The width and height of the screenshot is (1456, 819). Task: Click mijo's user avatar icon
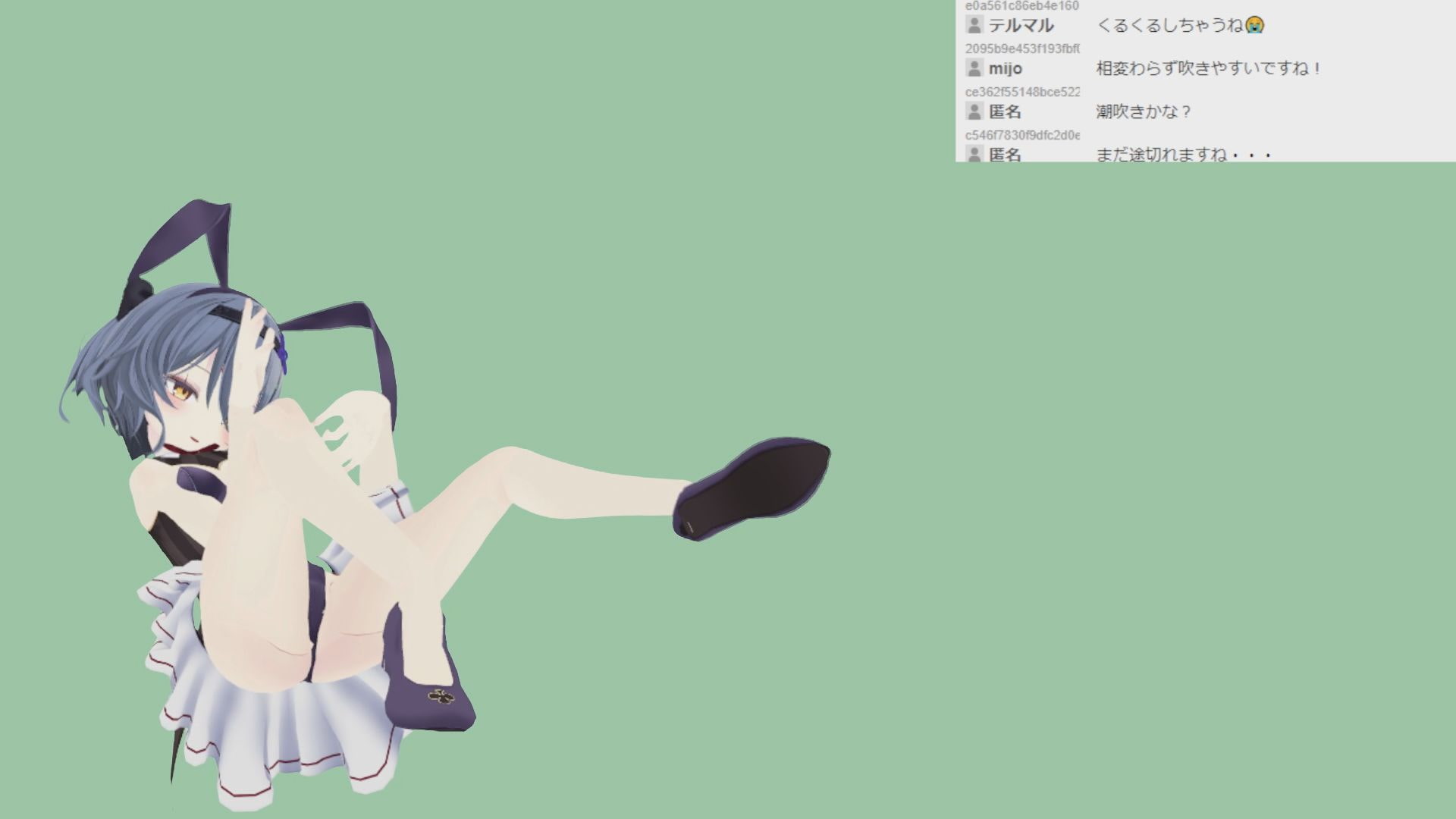[x=974, y=68]
